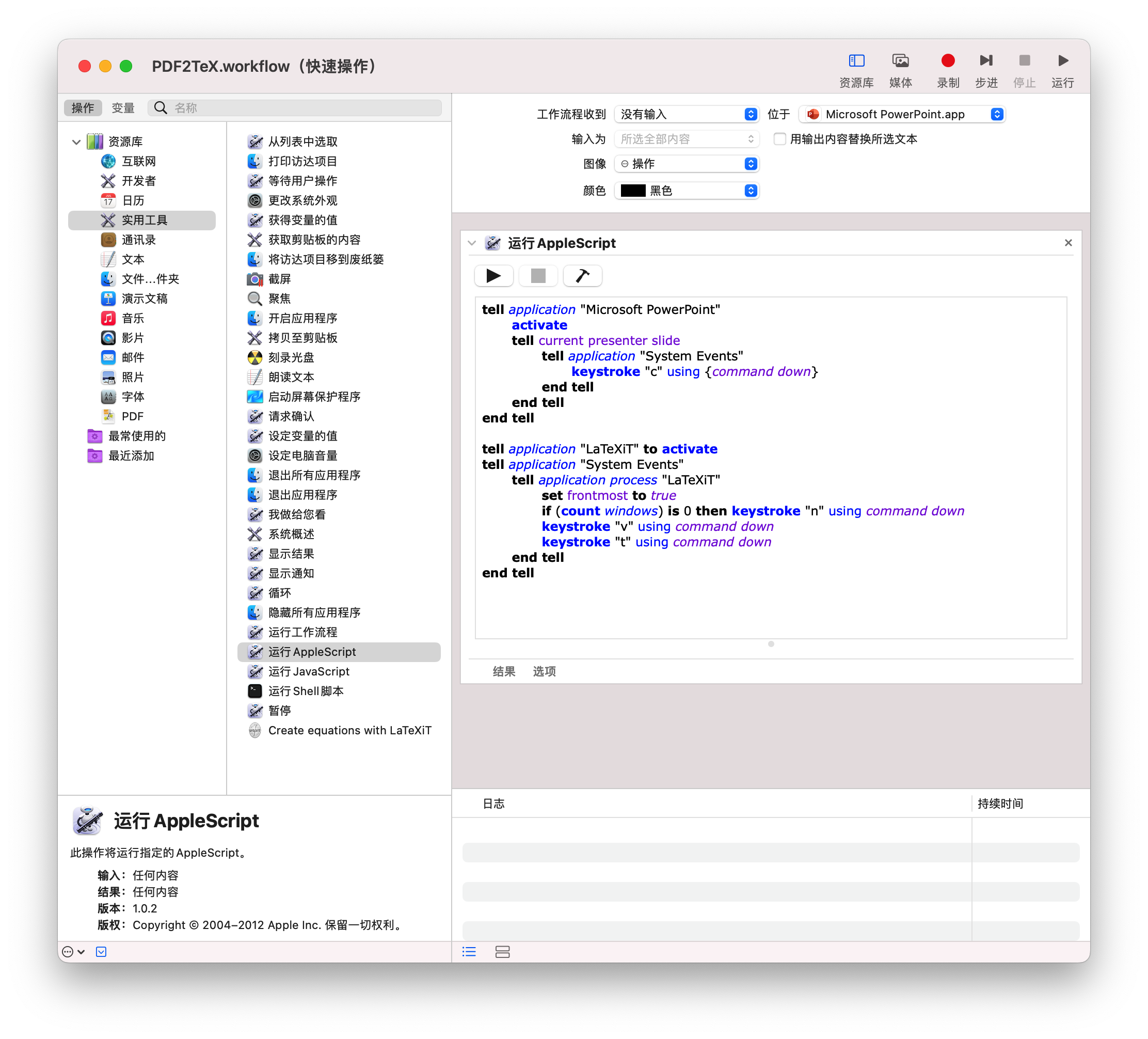
Task: Open the 颜色 黑色 popup menu
Action: (687, 191)
